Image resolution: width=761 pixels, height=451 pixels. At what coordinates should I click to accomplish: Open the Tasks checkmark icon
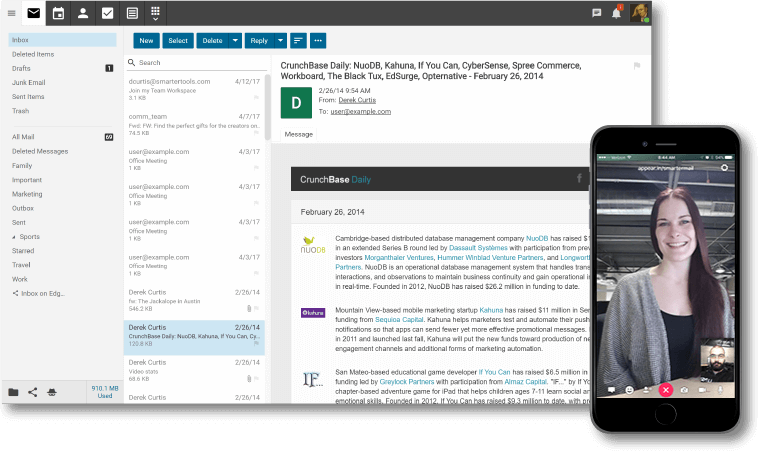pyautogui.click(x=107, y=13)
